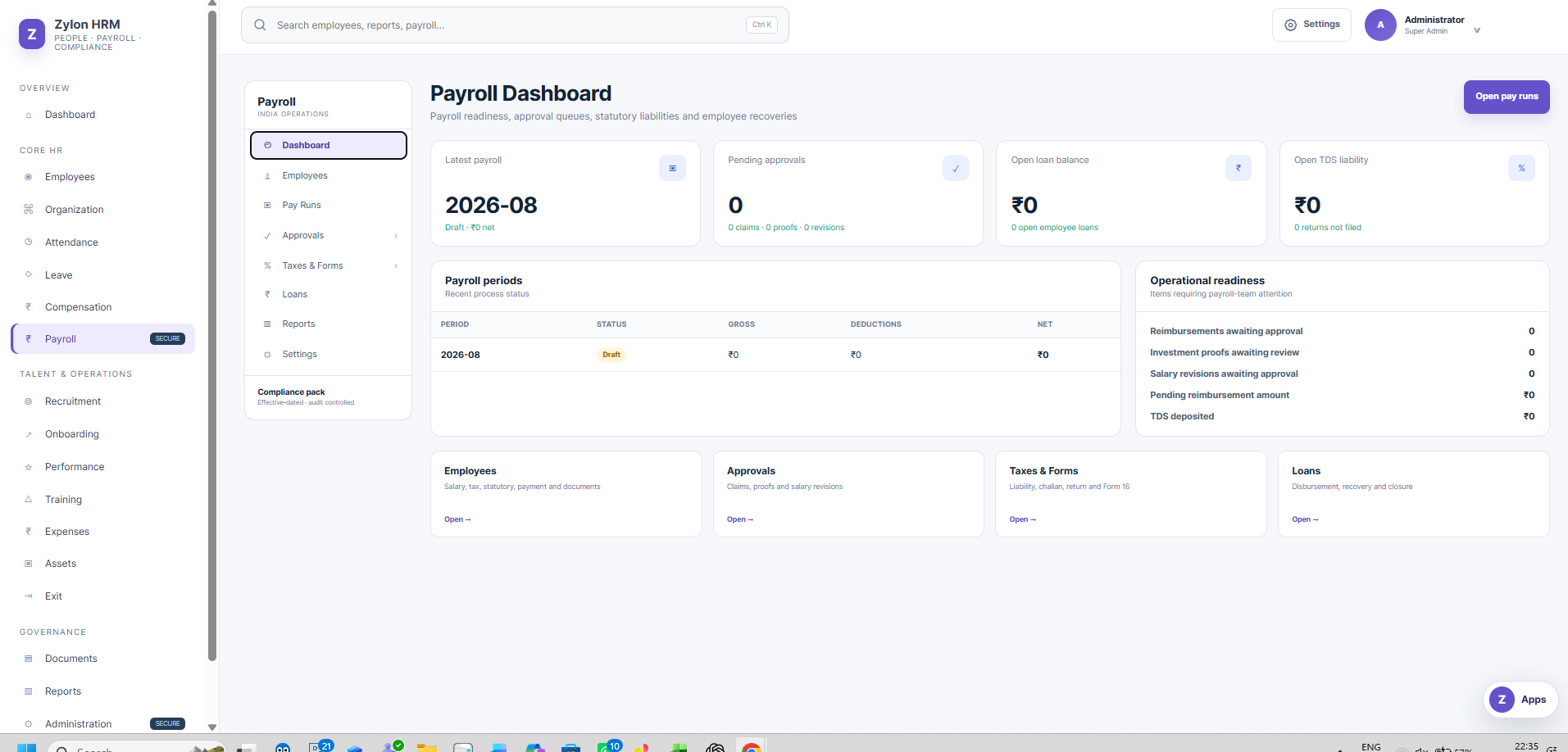
Task: Open the Administrator account dropdown arrow
Action: pos(1477,30)
